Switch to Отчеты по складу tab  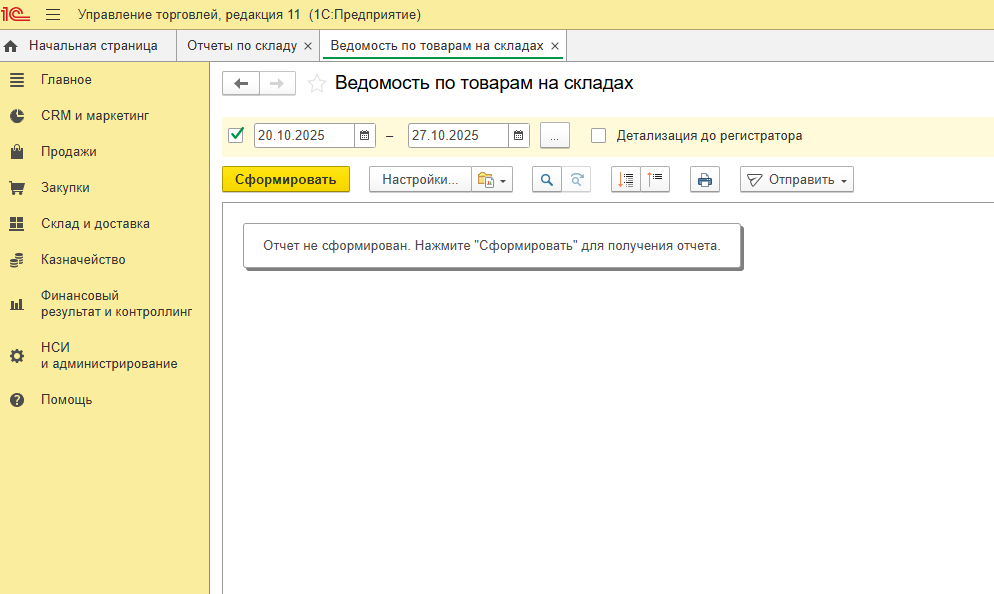241,46
